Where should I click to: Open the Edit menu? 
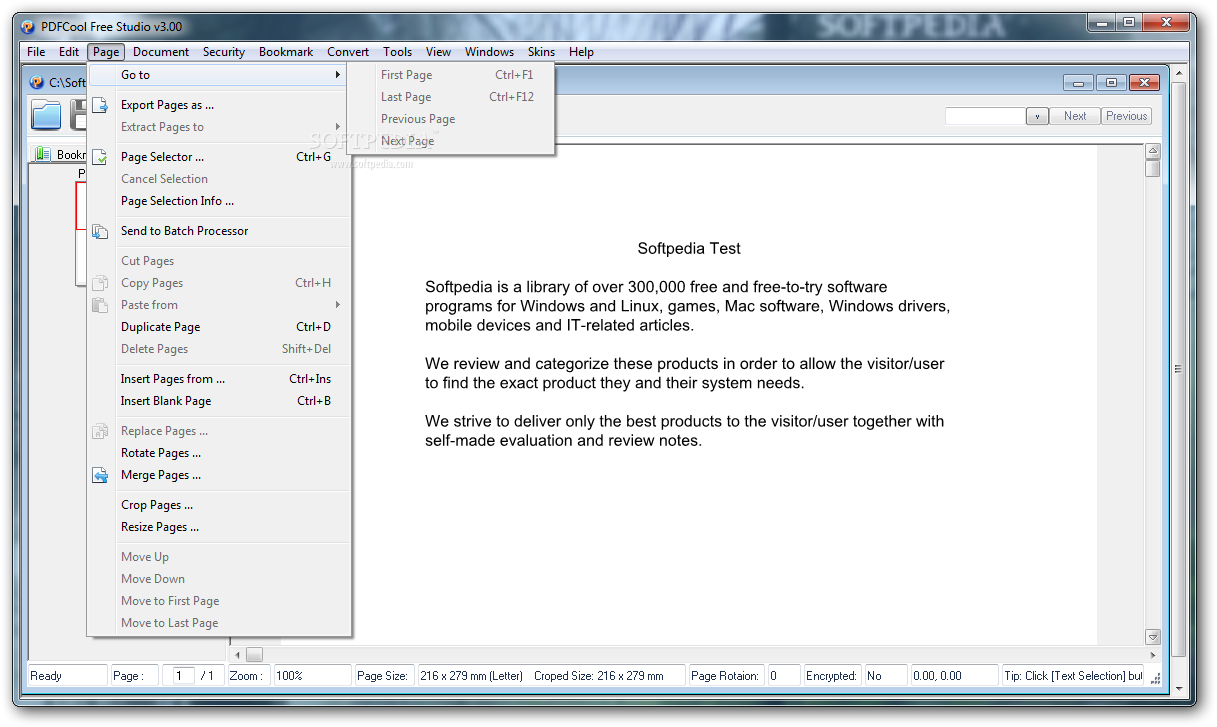click(x=69, y=51)
